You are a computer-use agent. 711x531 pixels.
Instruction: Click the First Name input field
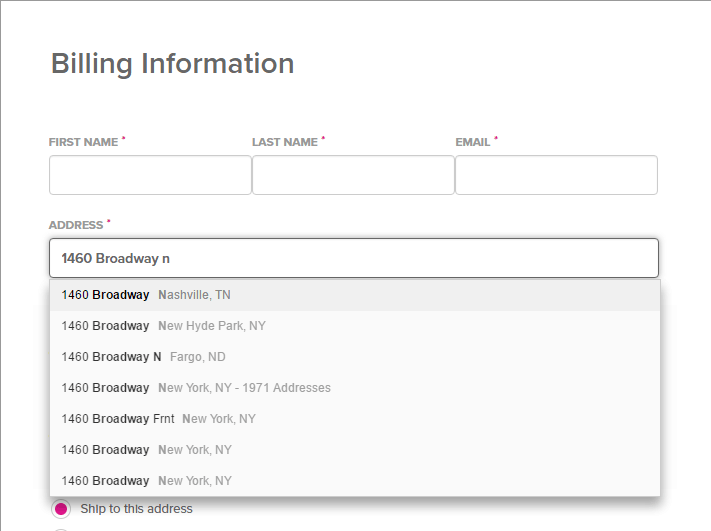150,175
